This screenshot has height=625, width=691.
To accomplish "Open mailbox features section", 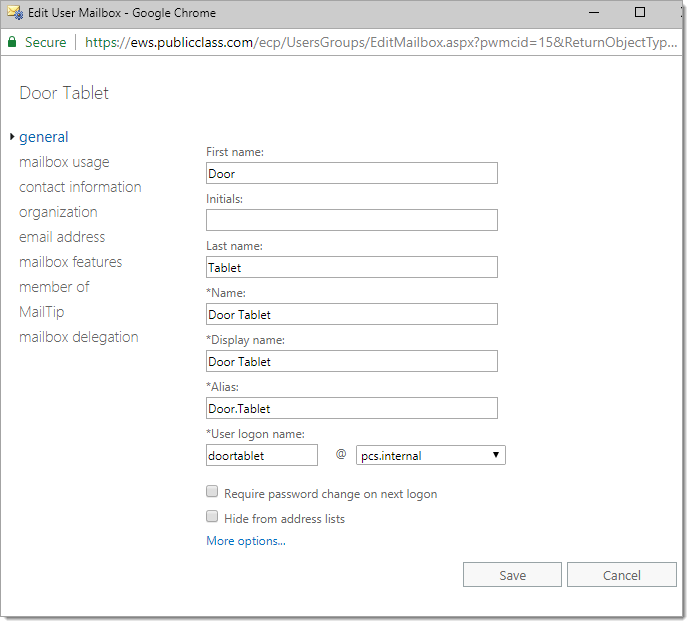I will click(70, 262).
